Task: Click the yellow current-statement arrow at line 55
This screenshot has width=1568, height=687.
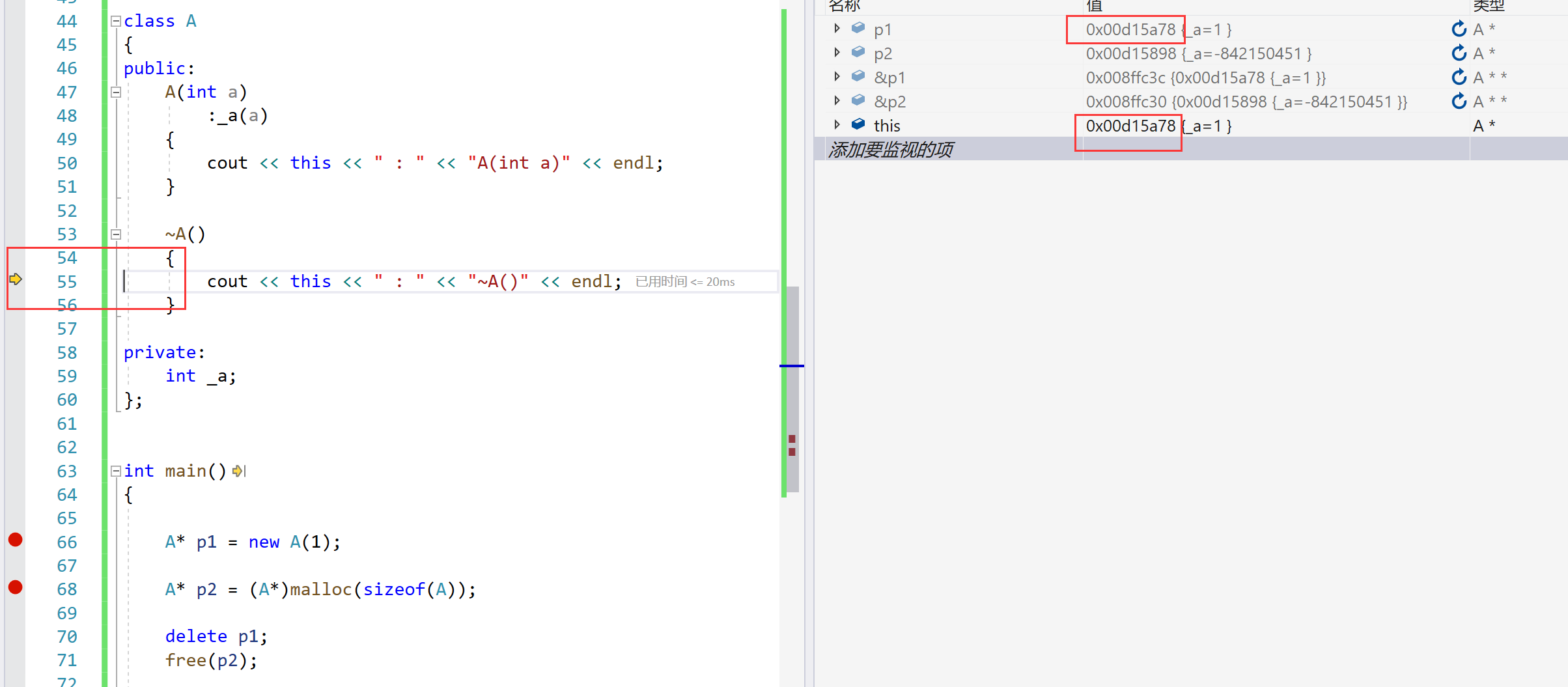Action: 16,280
